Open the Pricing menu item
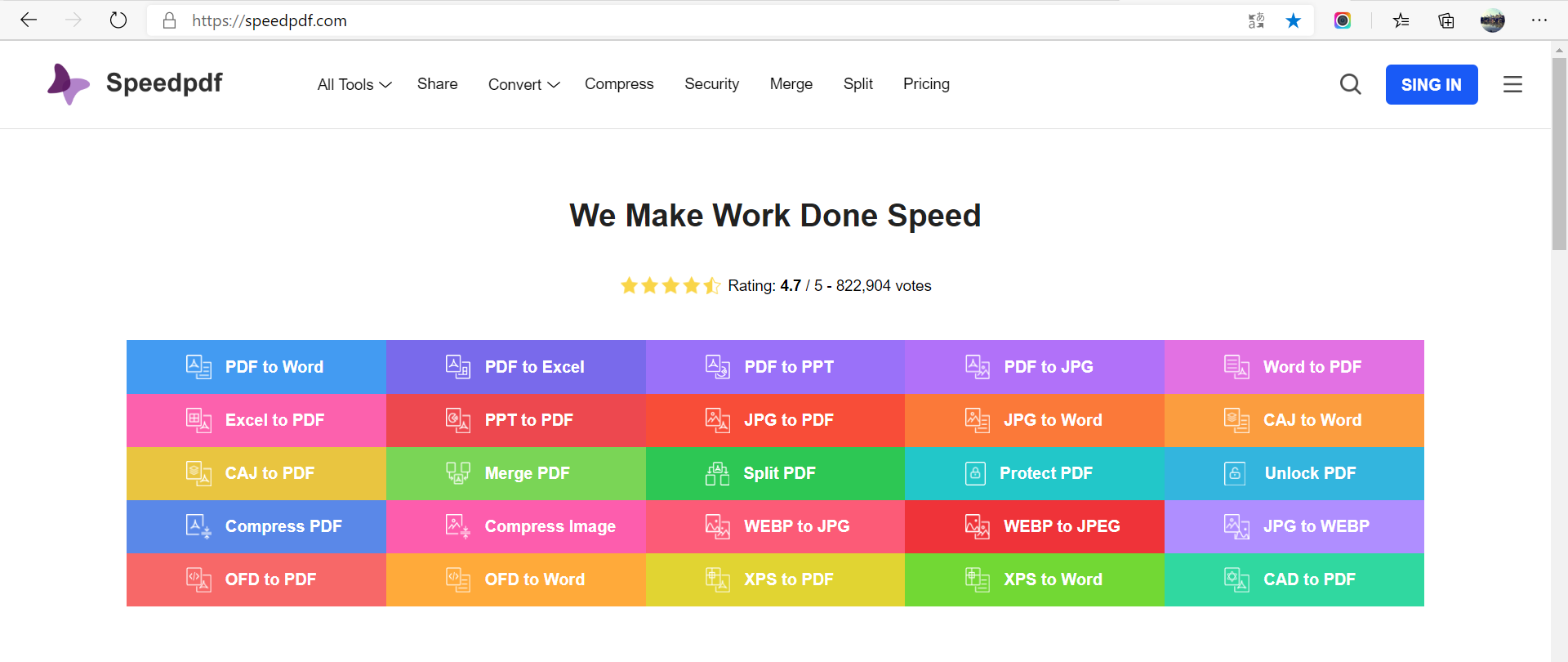The image size is (1568, 662). [x=926, y=84]
